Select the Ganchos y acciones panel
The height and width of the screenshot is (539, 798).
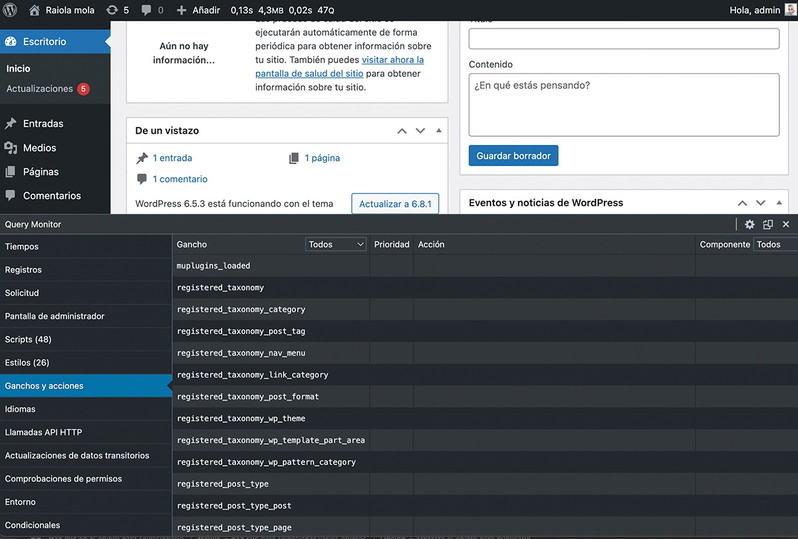[x=86, y=386]
